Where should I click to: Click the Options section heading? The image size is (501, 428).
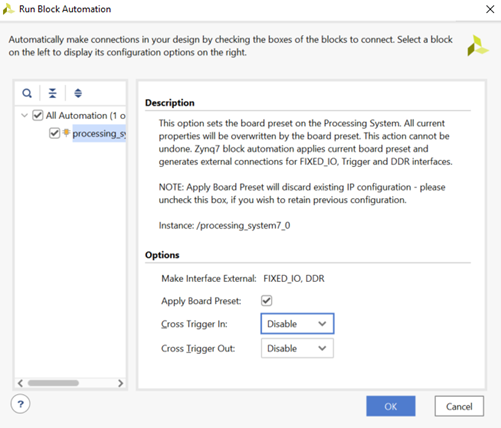[162, 255]
